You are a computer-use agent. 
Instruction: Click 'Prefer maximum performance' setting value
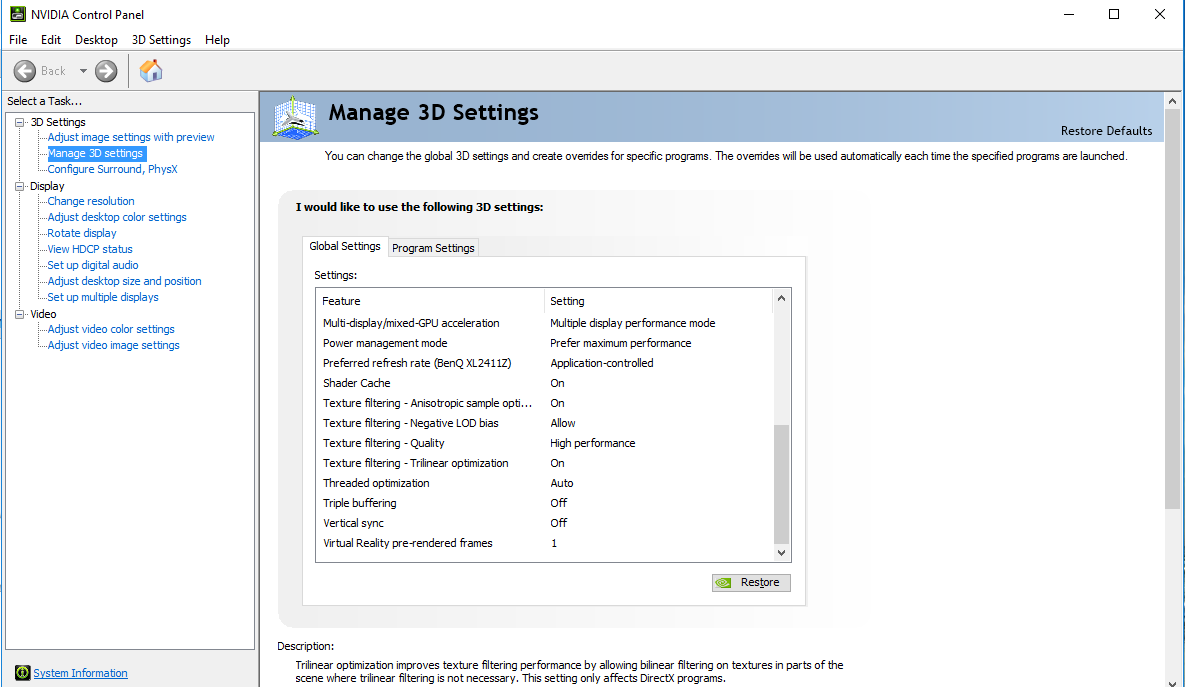[620, 343]
